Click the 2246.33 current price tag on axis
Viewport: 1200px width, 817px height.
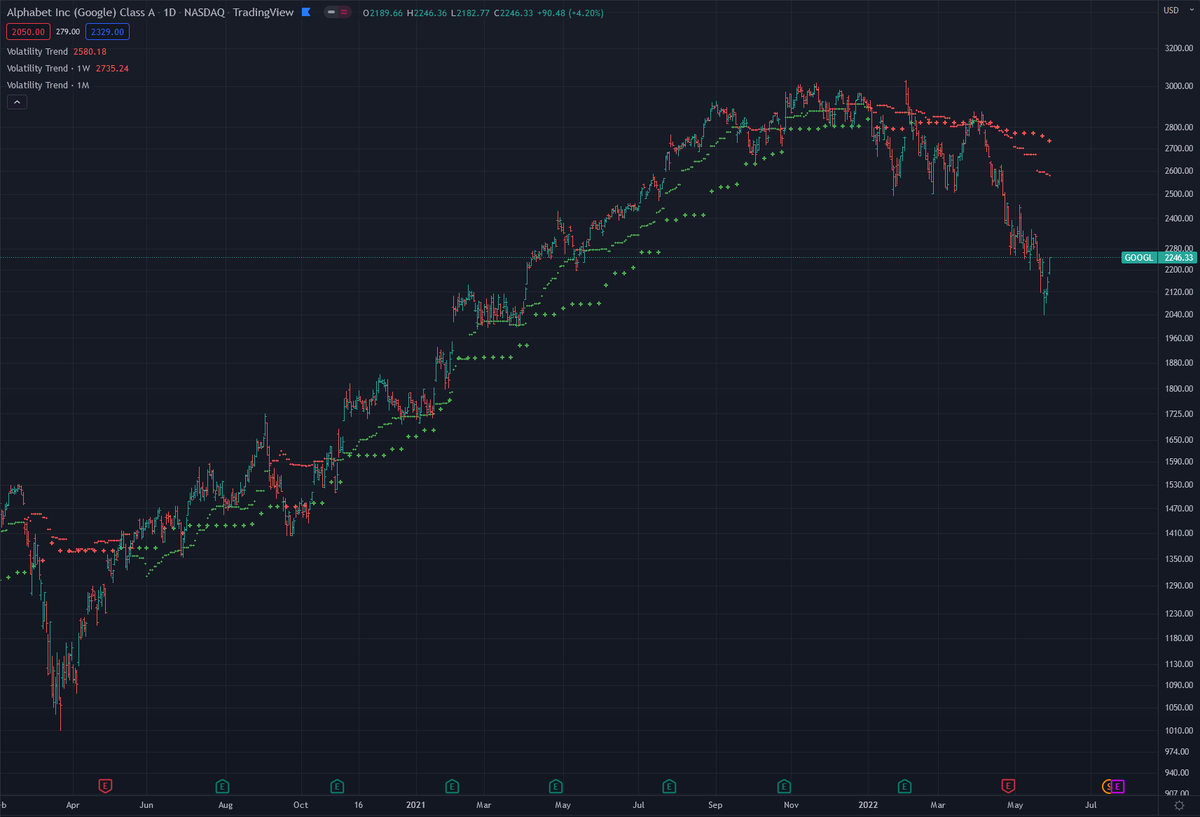1176,258
